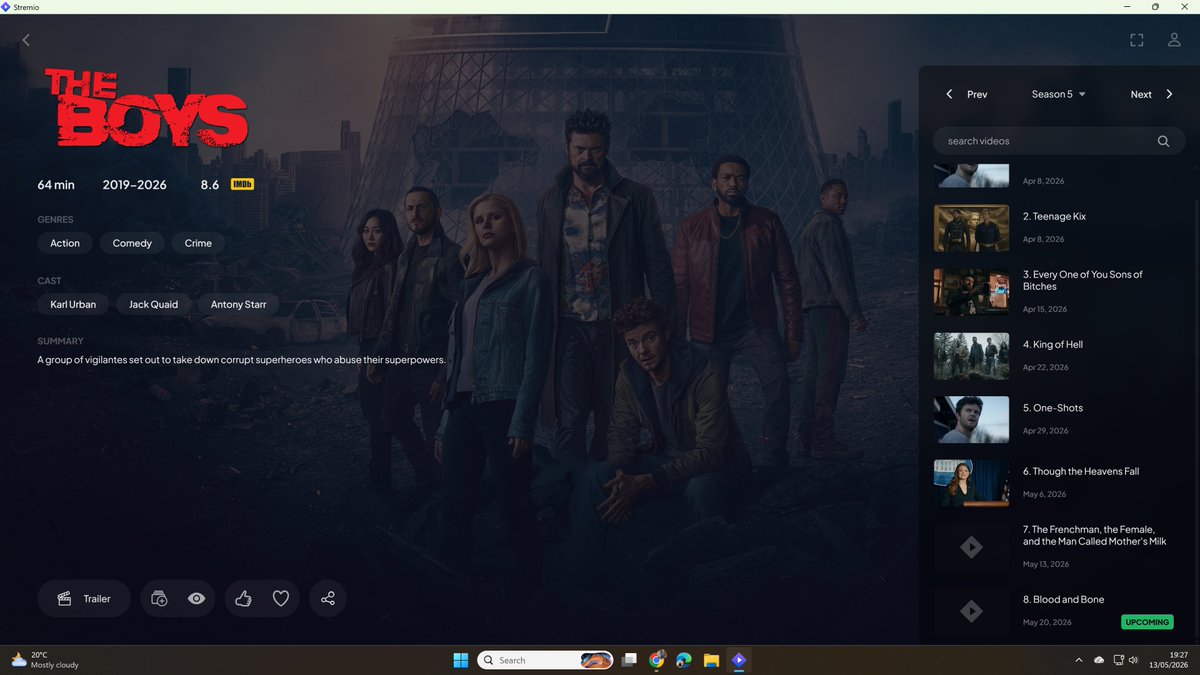Select episode title '8. Blood and Bone'

tap(1064, 599)
